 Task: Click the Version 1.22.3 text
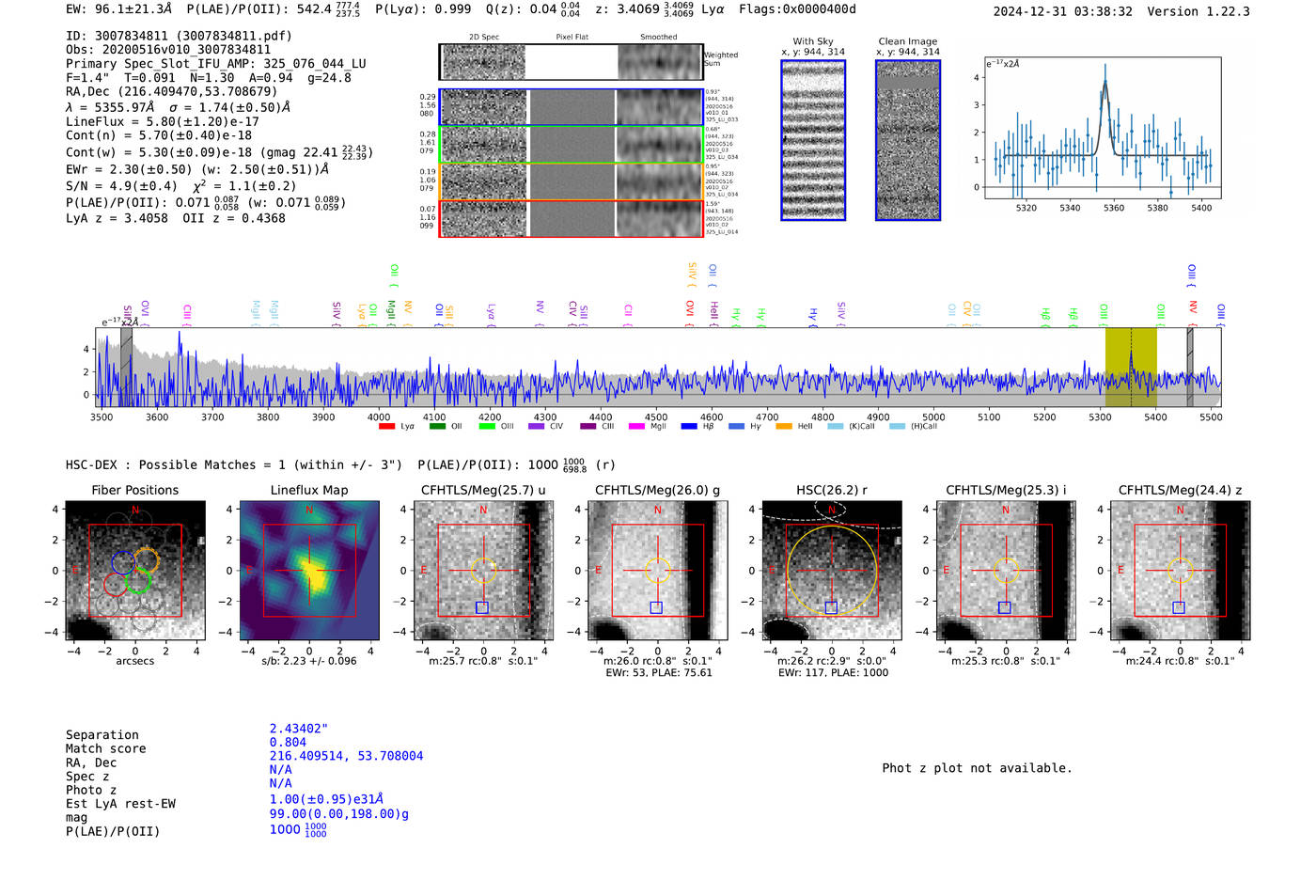click(x=1198, y=12)
